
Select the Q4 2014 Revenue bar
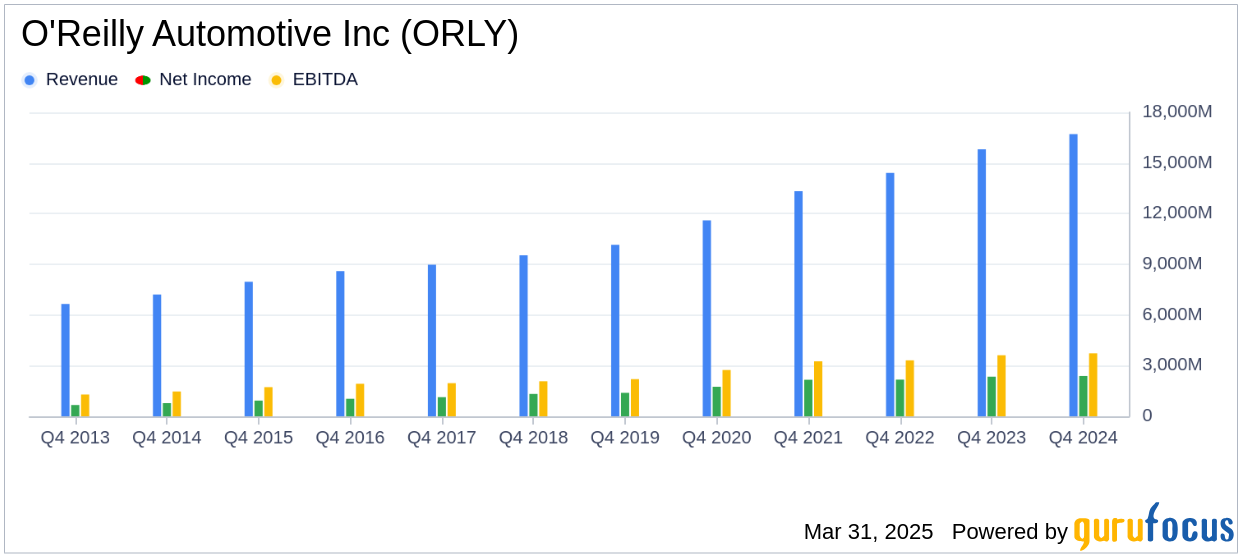coord(157,356)
